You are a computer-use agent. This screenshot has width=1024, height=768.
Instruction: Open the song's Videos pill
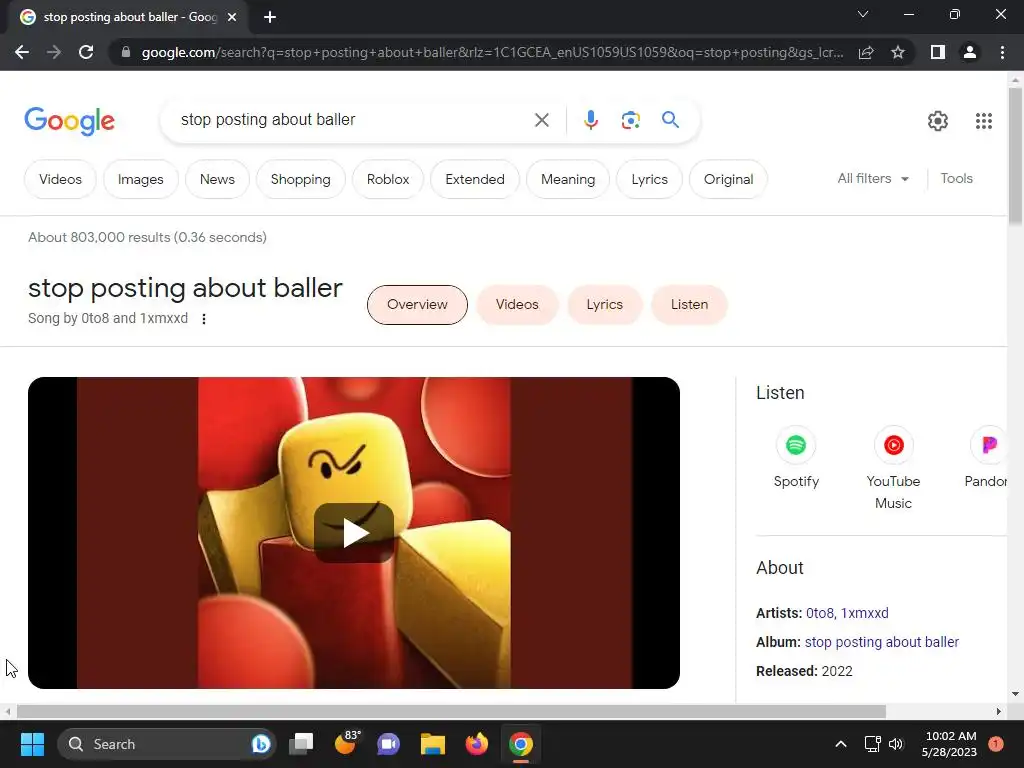517,304
